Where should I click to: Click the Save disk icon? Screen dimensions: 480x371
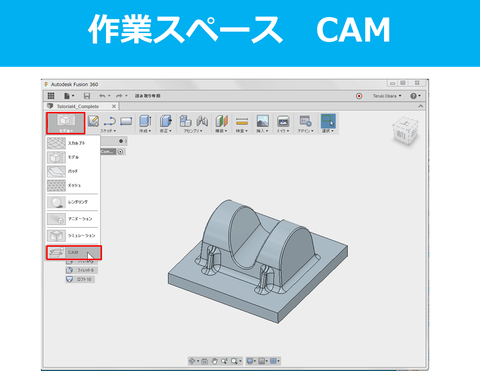(x=87, y=96)
